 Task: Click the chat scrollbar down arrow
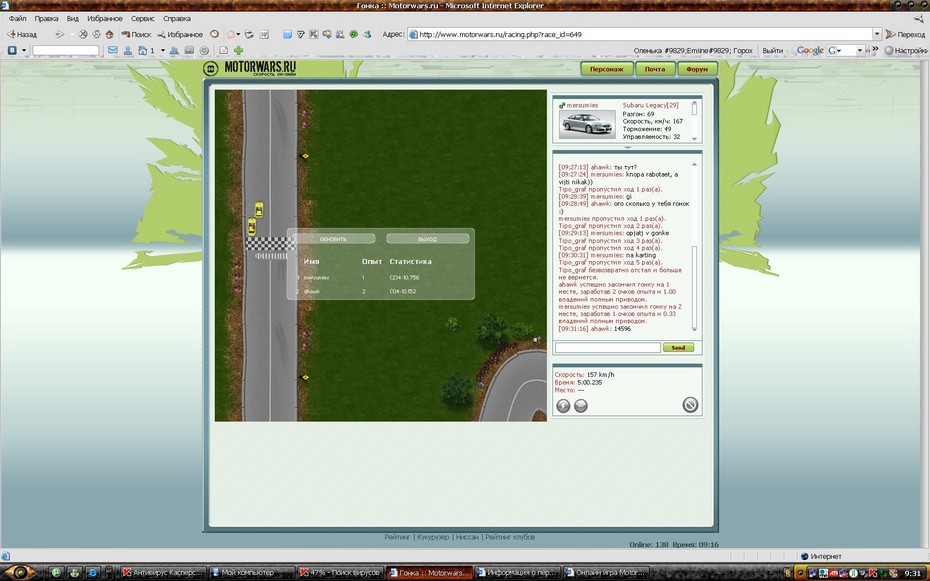click(695, 328)
